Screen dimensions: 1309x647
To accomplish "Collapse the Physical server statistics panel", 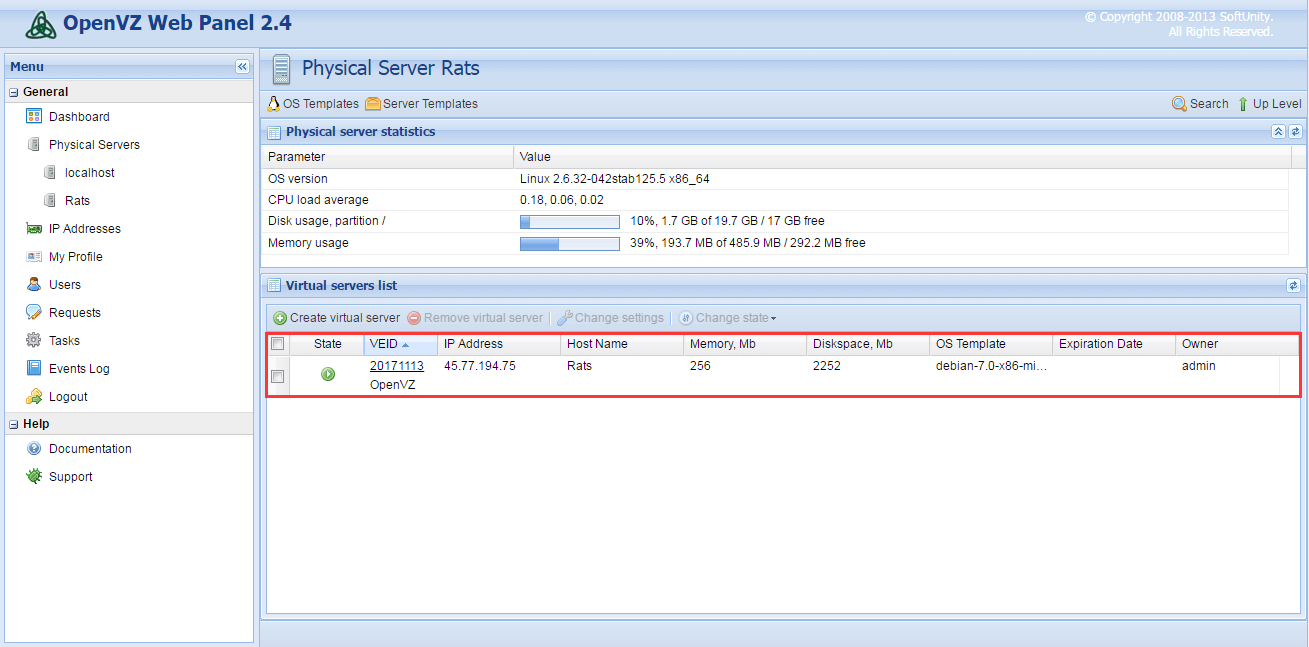I will pos(1278,132).
